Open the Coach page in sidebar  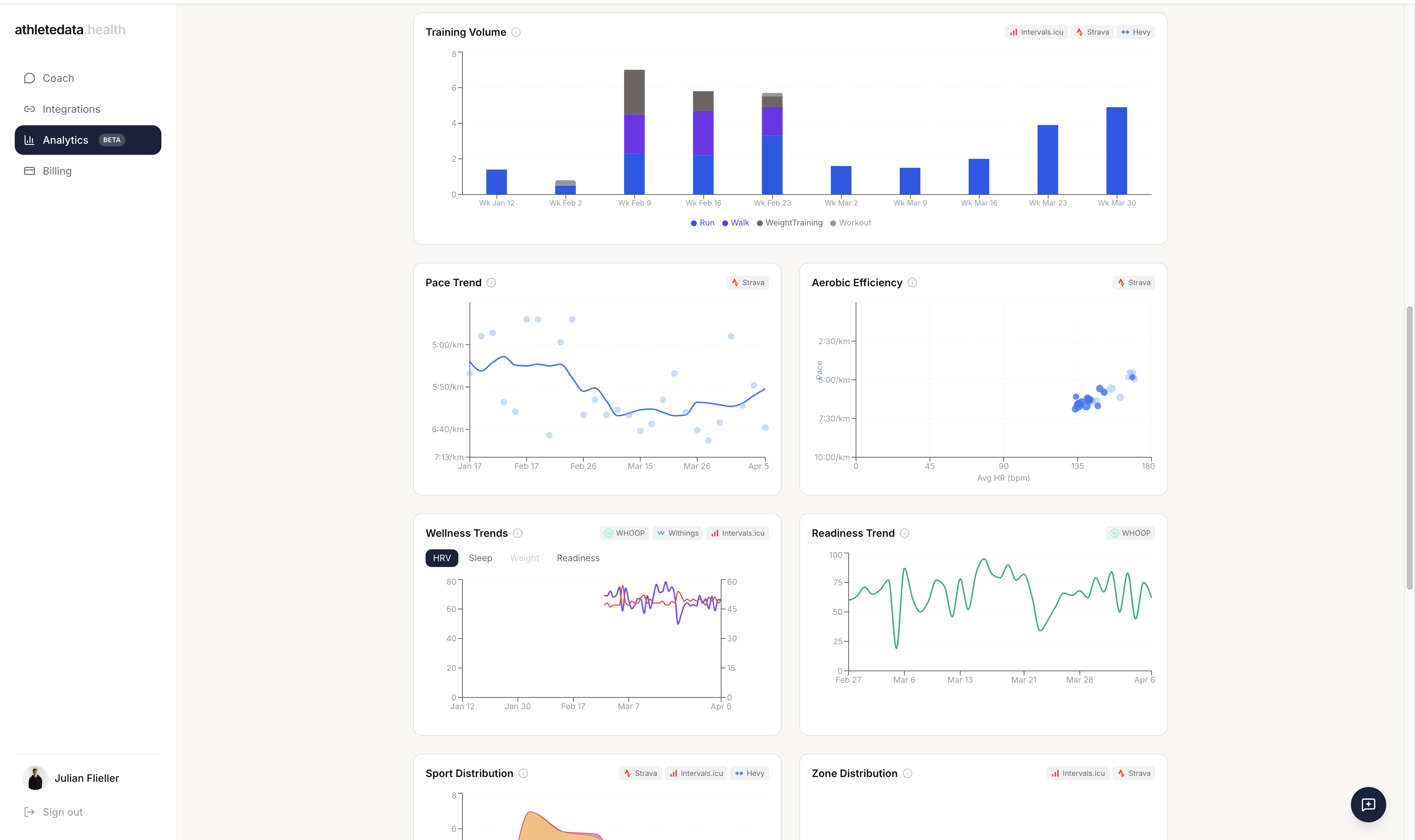[x=58, y=78]
